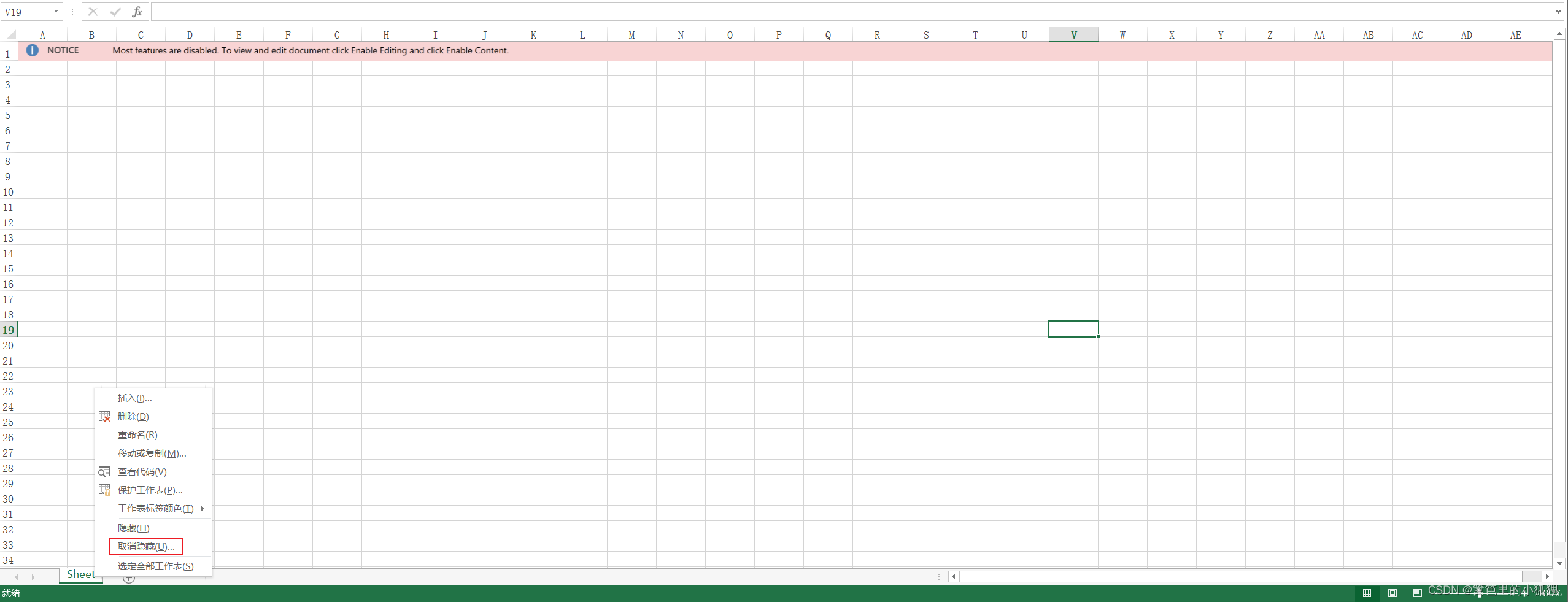The width and height of the screenshot is (1568, 602).
Task: Click the fx insert function icon
Action: click(137, 12)
